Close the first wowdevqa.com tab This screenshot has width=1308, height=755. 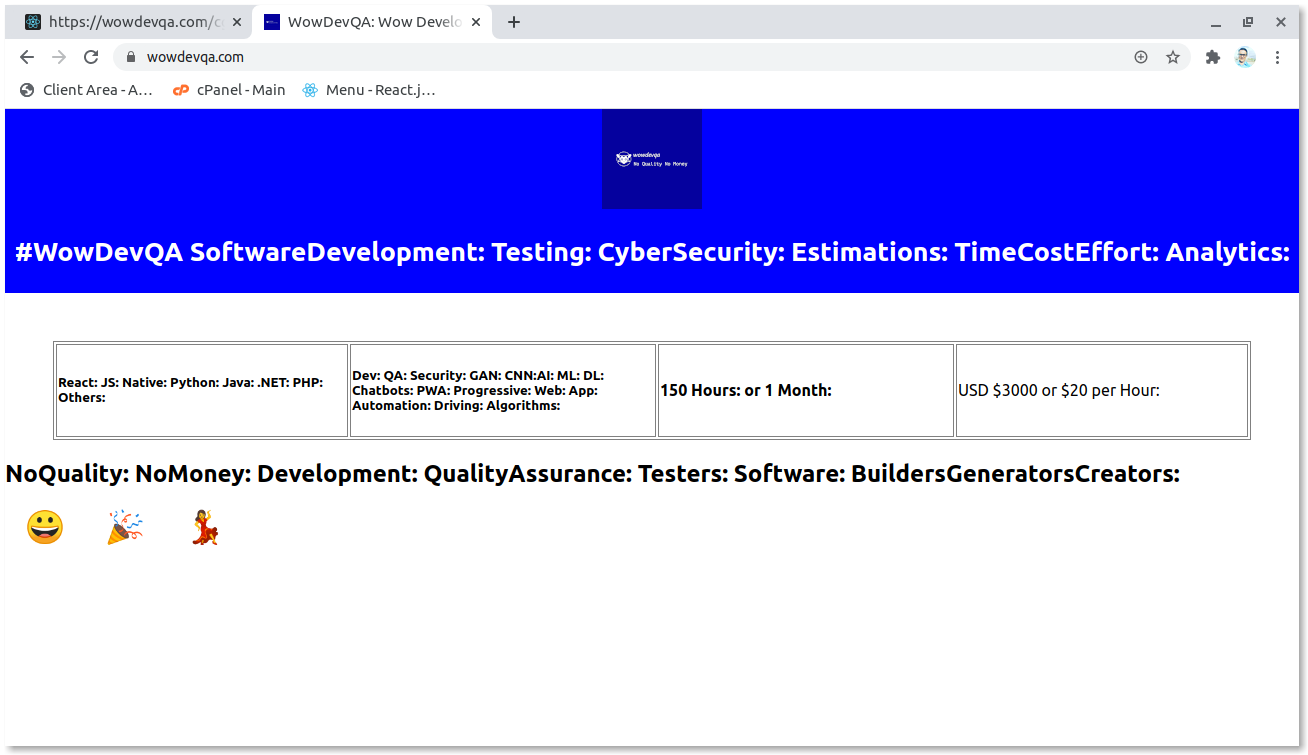click(x=237, y=22)
